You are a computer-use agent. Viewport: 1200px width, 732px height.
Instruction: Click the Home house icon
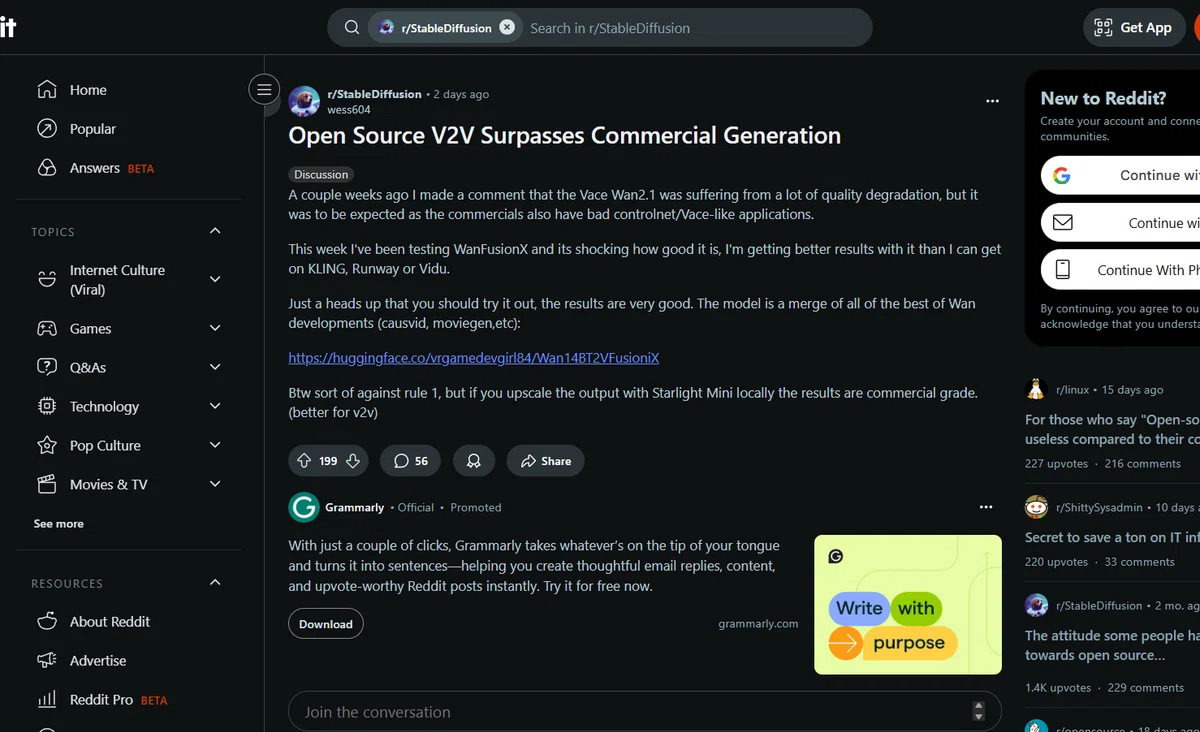pyautogui.click(x=47, y=90)
